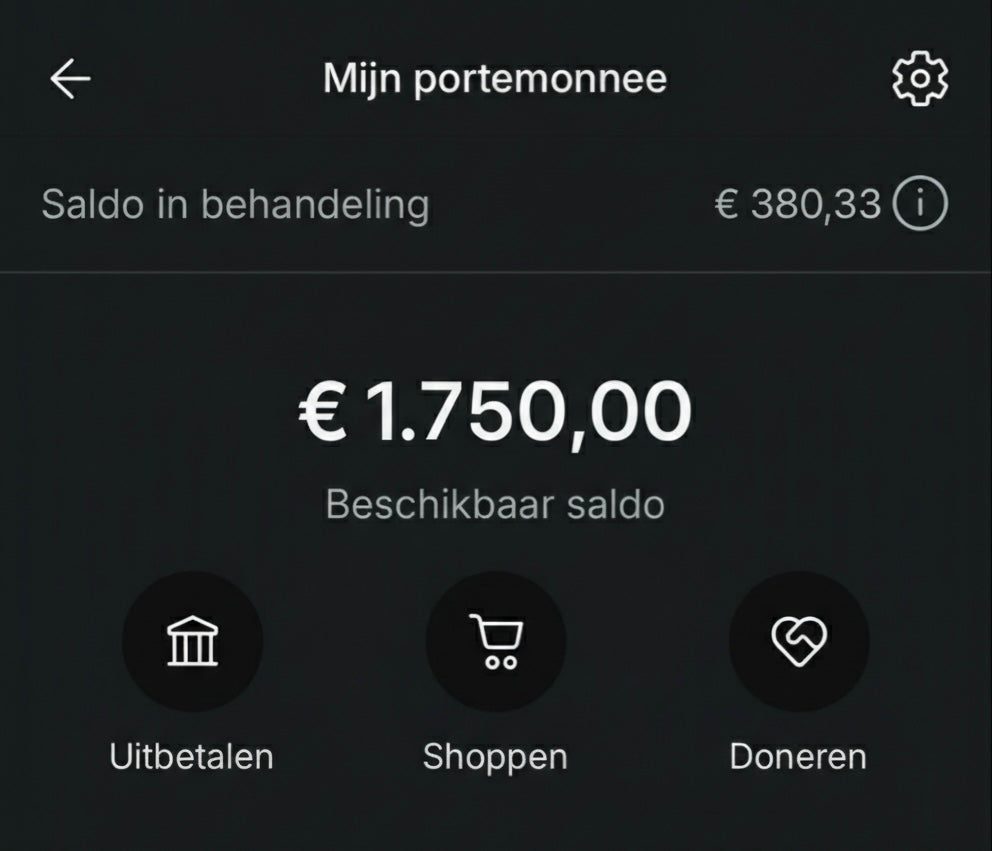This screenshot has width=992, height=851.
Task: Tap the heart donate icon
Action: pos(798,641)
